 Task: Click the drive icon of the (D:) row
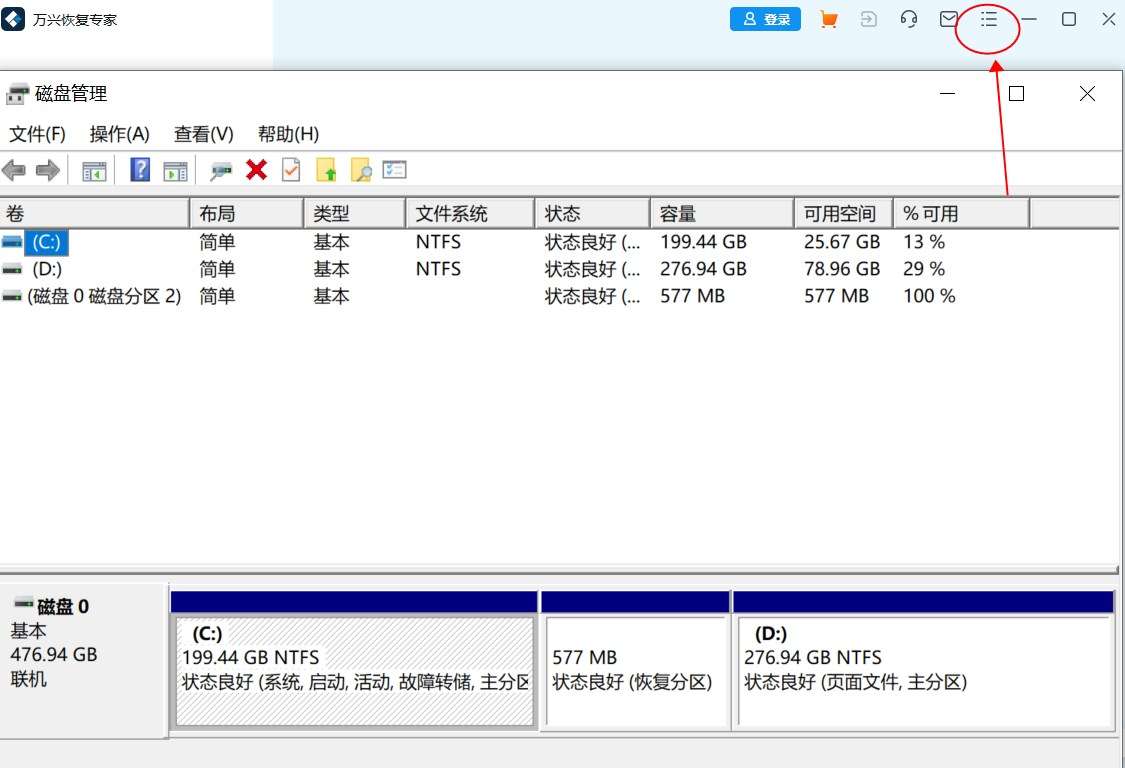point(11,270)
